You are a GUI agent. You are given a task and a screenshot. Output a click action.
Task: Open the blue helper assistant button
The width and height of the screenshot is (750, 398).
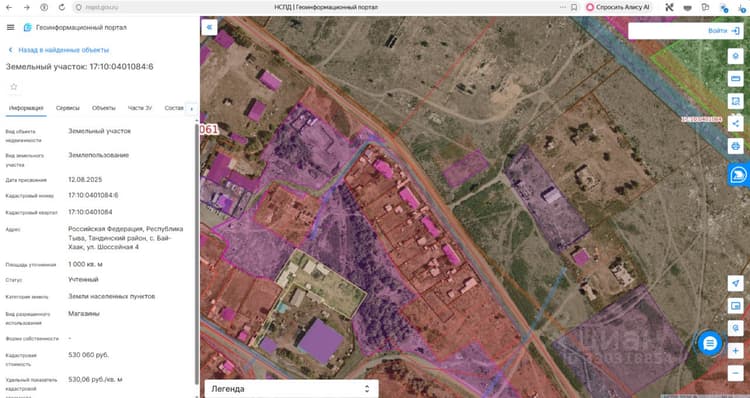pos(739,175)
